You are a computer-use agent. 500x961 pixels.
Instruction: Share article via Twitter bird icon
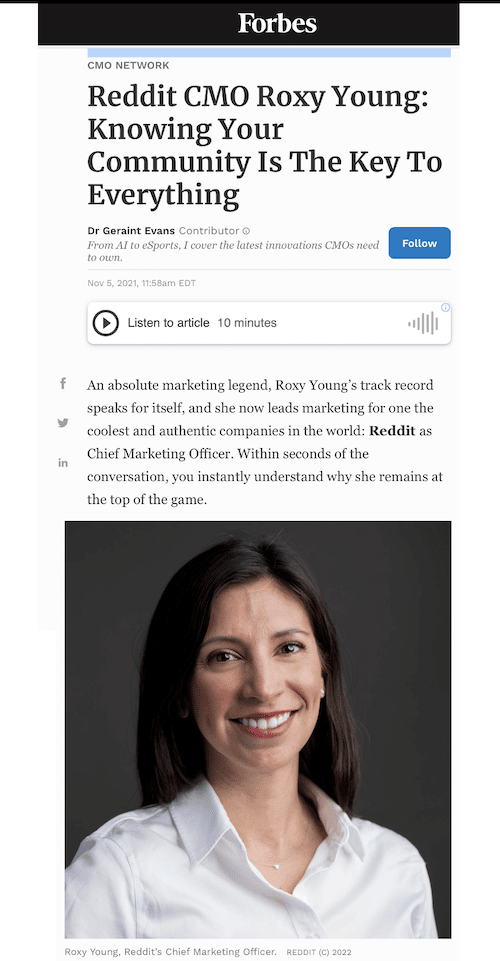pyautogui.click(x=62, y=422)
